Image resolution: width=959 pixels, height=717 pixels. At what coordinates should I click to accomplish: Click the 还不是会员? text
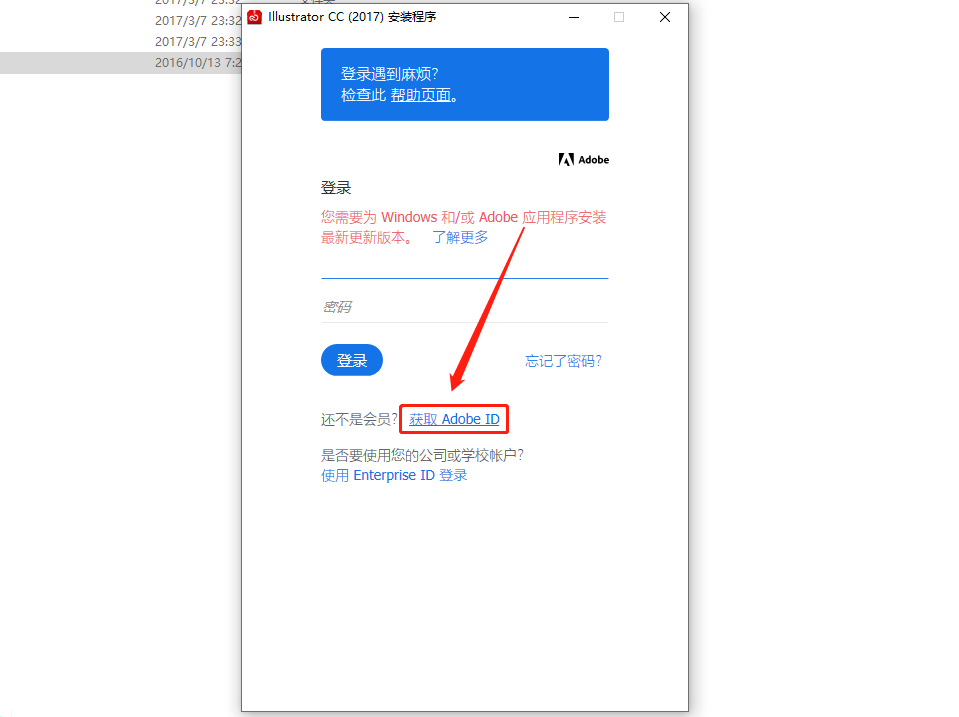359,420
